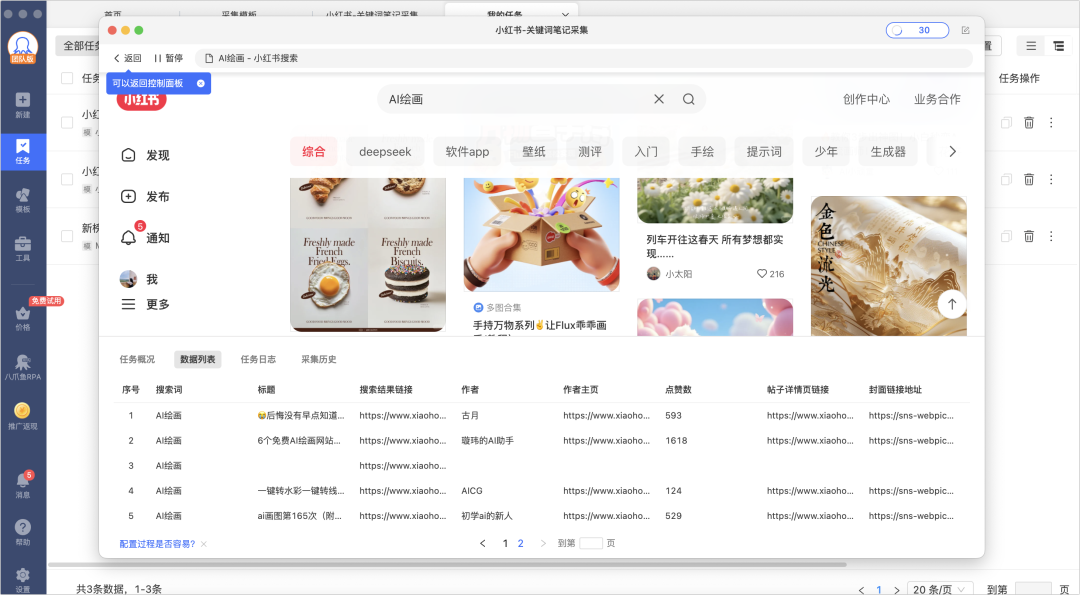Open 通知 bell with badge 5
This screenshot has height=595, width=1080.
tap(145, 238)
